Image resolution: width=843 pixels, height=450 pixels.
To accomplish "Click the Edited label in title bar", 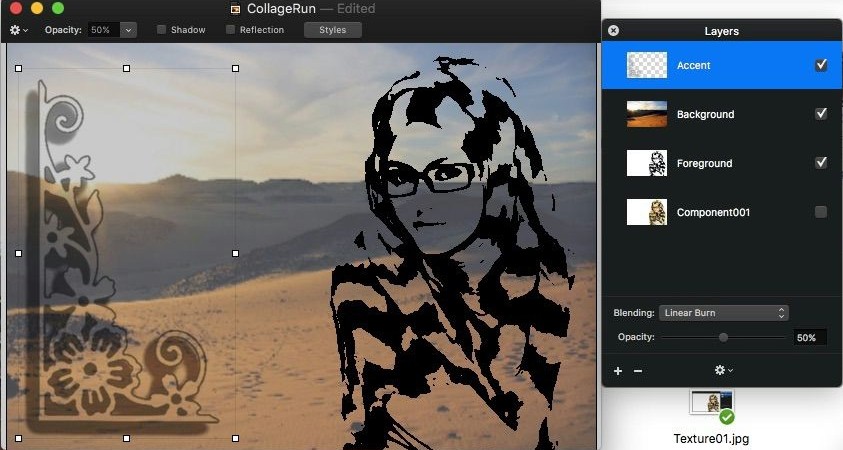I will pos(356,9).
